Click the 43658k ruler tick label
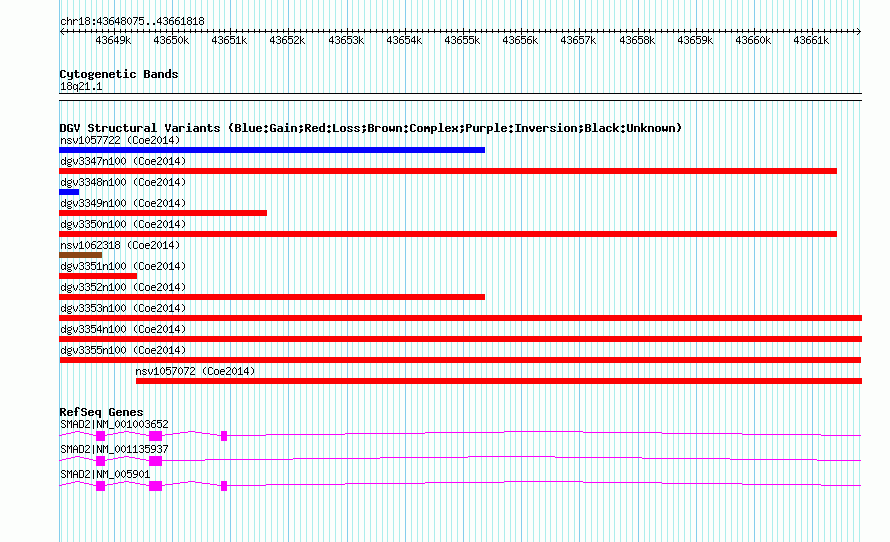The image size is (890, 542). (637, 40)
